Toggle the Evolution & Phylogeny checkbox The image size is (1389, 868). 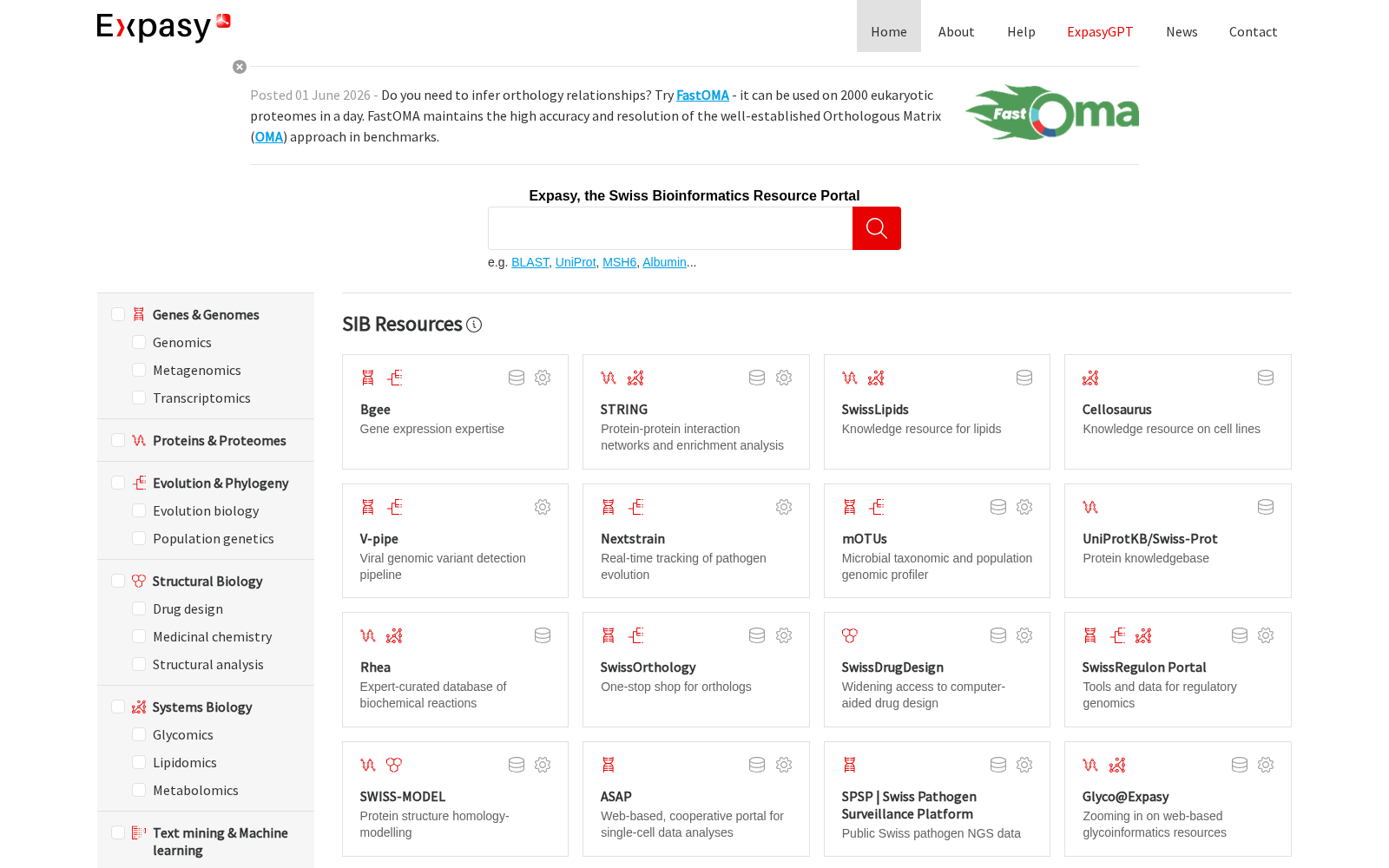pos(118,483)
